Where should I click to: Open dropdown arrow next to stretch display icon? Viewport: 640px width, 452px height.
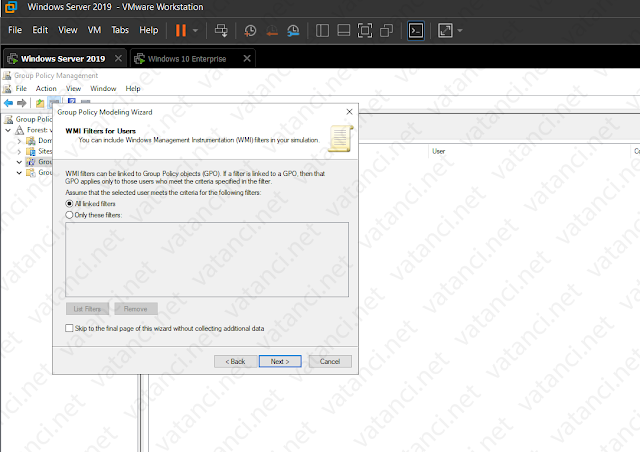pos(460,30)
